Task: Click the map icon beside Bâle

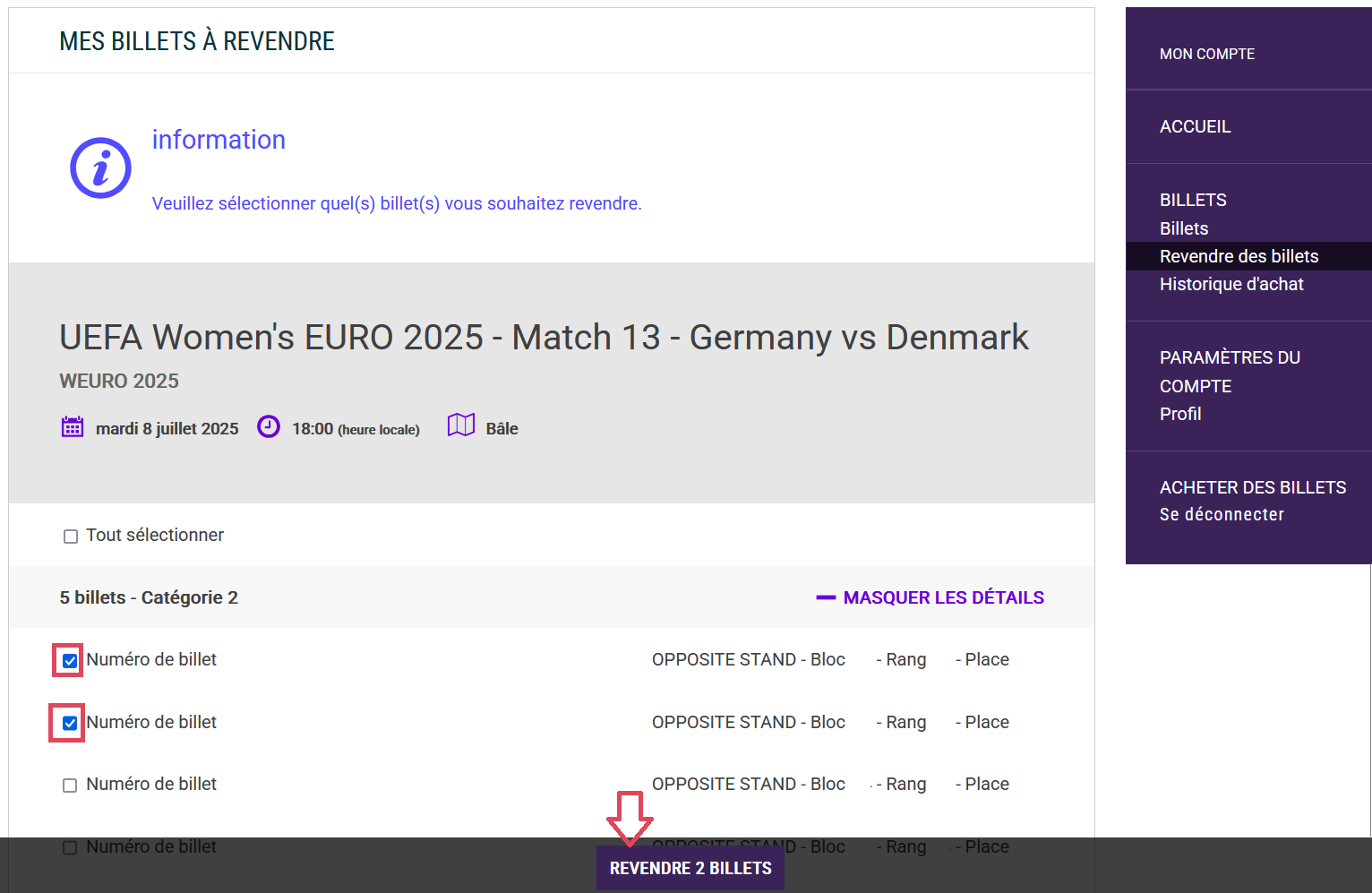Action: click(461, 425)
